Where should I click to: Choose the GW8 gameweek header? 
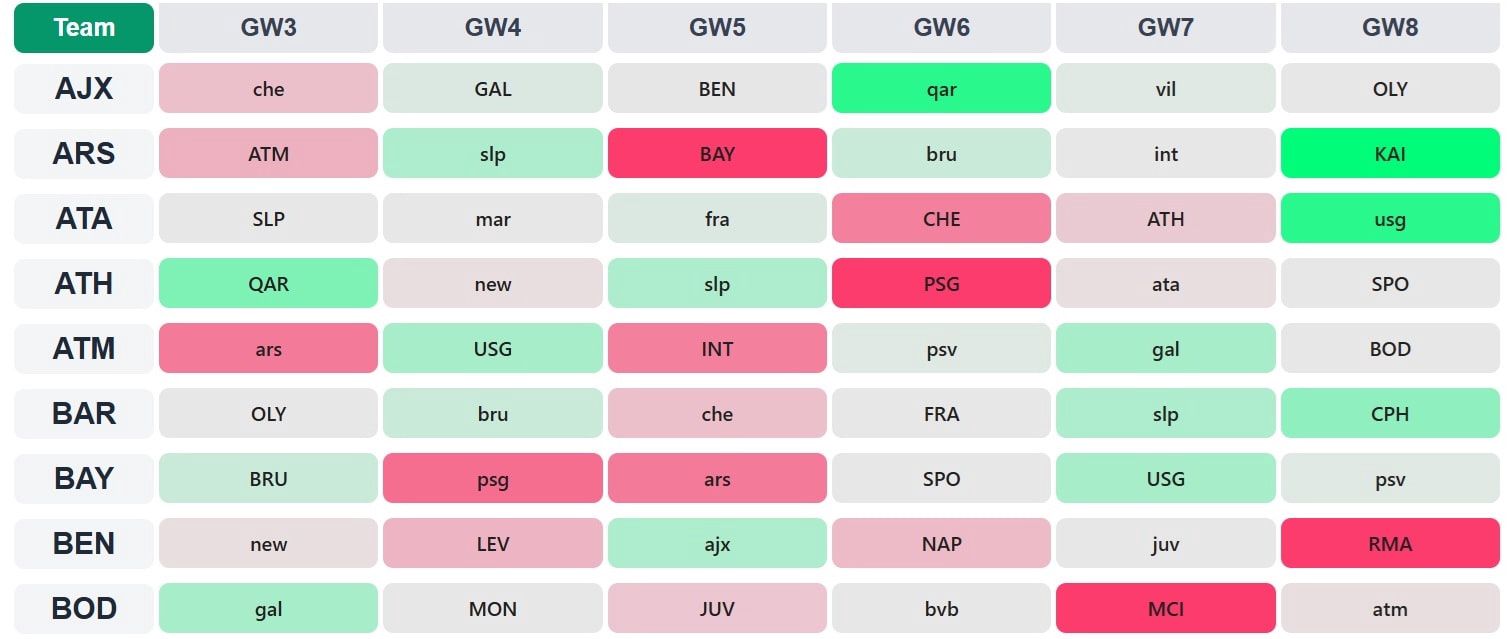(x=1390, y=28)
